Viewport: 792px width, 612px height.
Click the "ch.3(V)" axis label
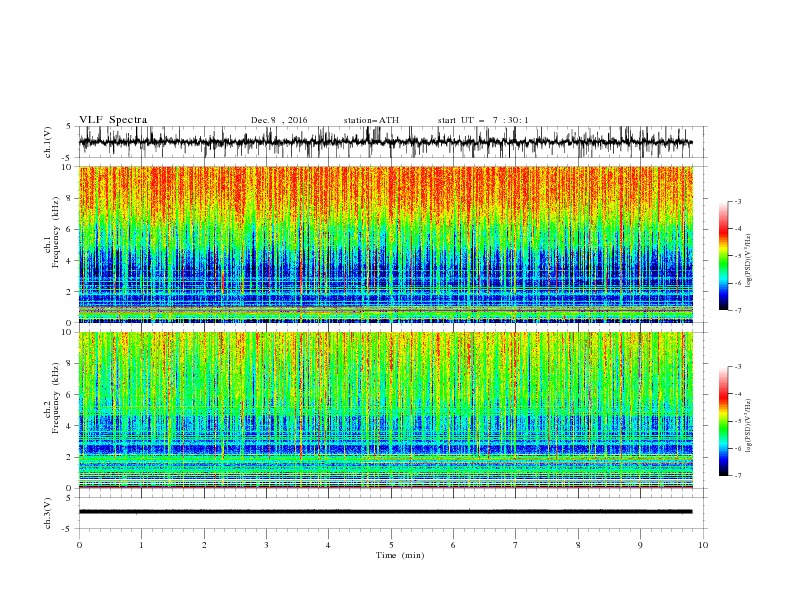tap(48, 513)
